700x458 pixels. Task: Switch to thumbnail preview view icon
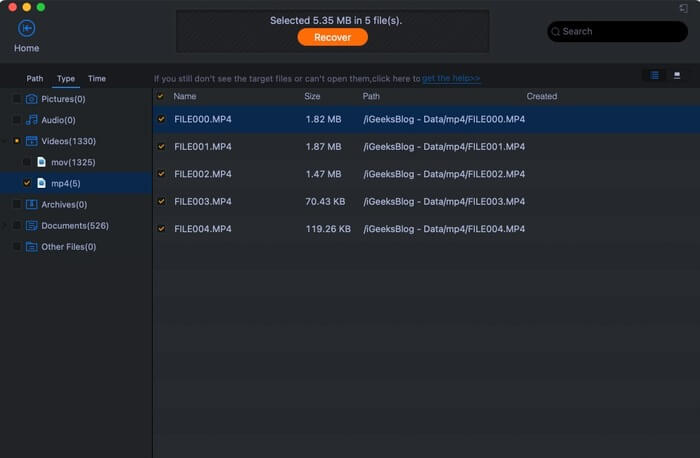[x=677, y=75]
